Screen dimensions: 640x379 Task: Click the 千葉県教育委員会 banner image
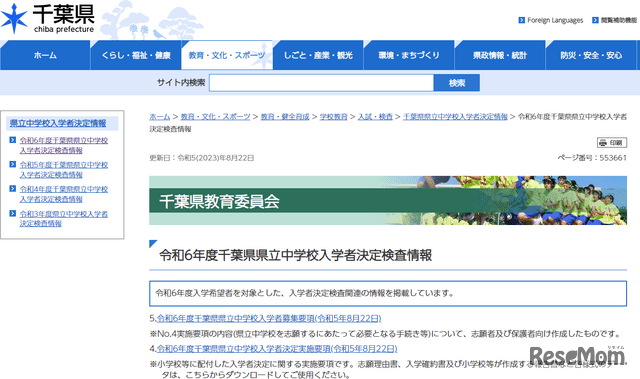click(x=388, y=200)
